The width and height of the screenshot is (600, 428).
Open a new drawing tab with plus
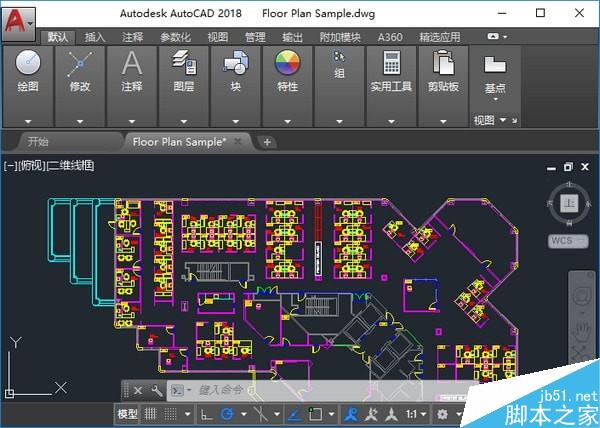(267, 142)
